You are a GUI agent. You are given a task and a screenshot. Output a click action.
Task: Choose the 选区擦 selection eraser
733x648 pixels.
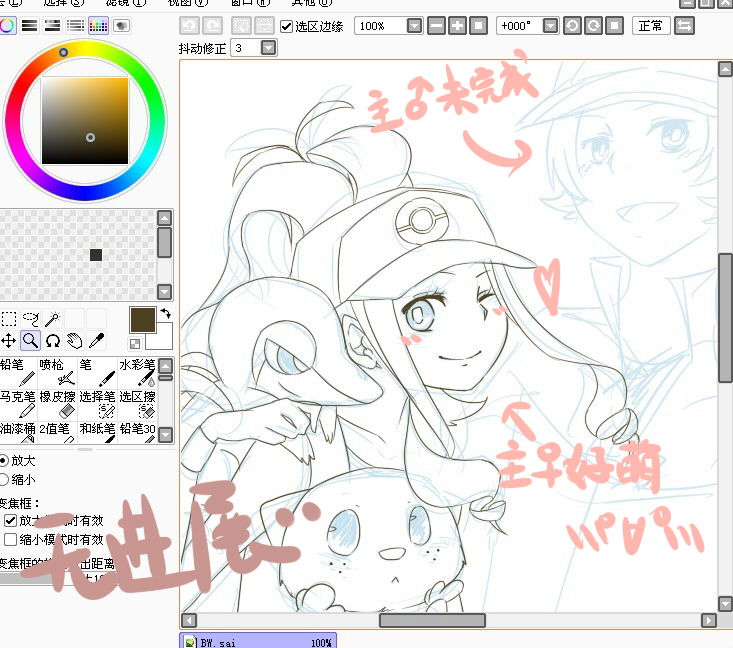click(137, 404)
